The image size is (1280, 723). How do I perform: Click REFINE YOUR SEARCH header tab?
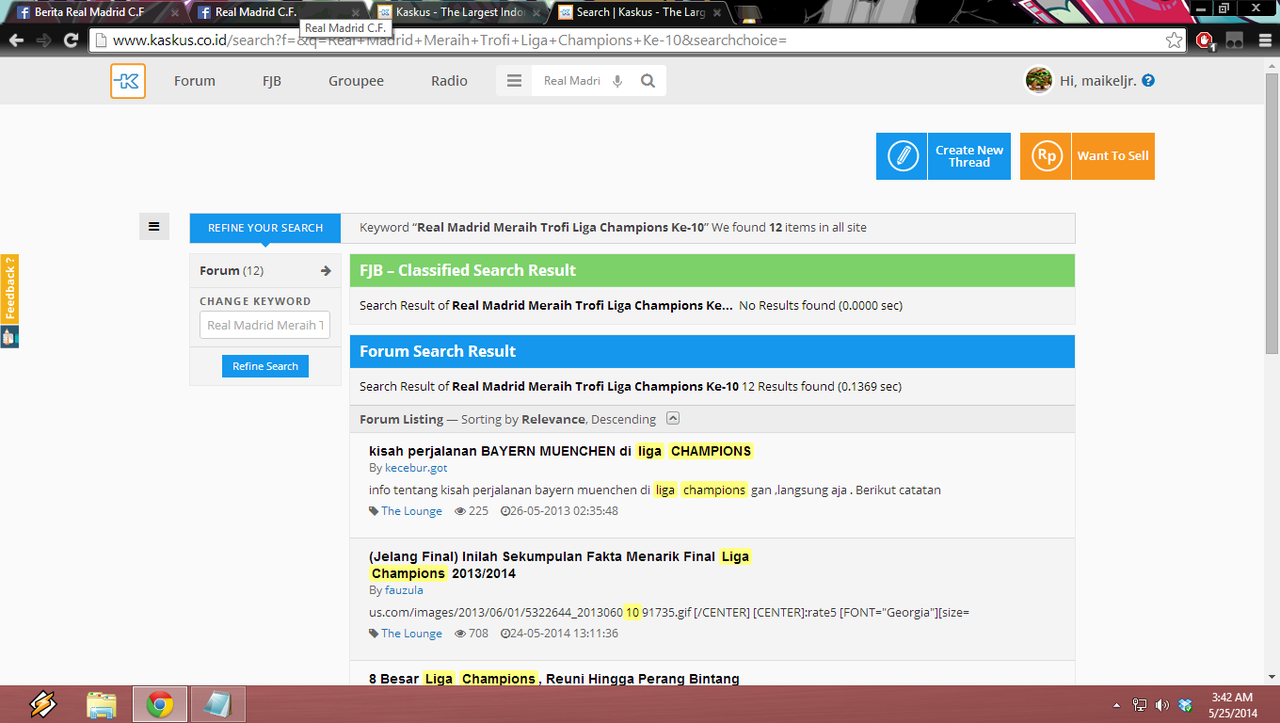point(265,228)
